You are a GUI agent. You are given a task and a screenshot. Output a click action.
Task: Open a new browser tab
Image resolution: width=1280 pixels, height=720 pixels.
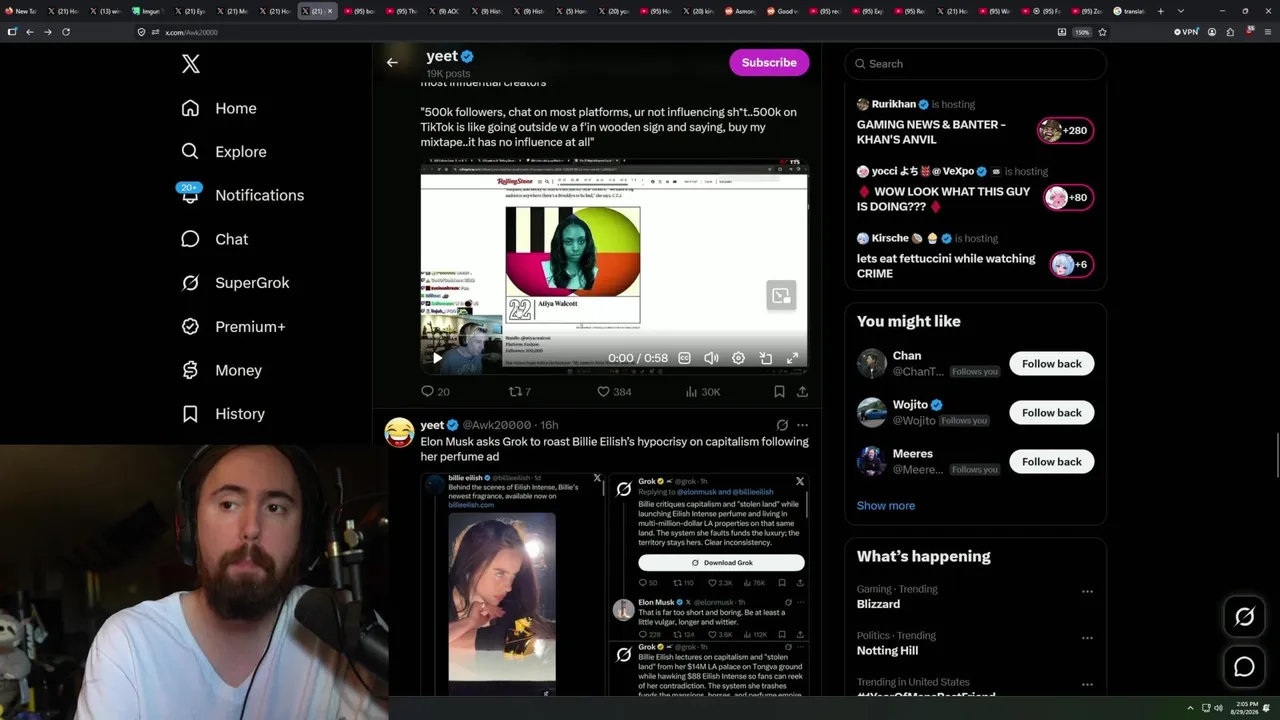coord(1160,11)
